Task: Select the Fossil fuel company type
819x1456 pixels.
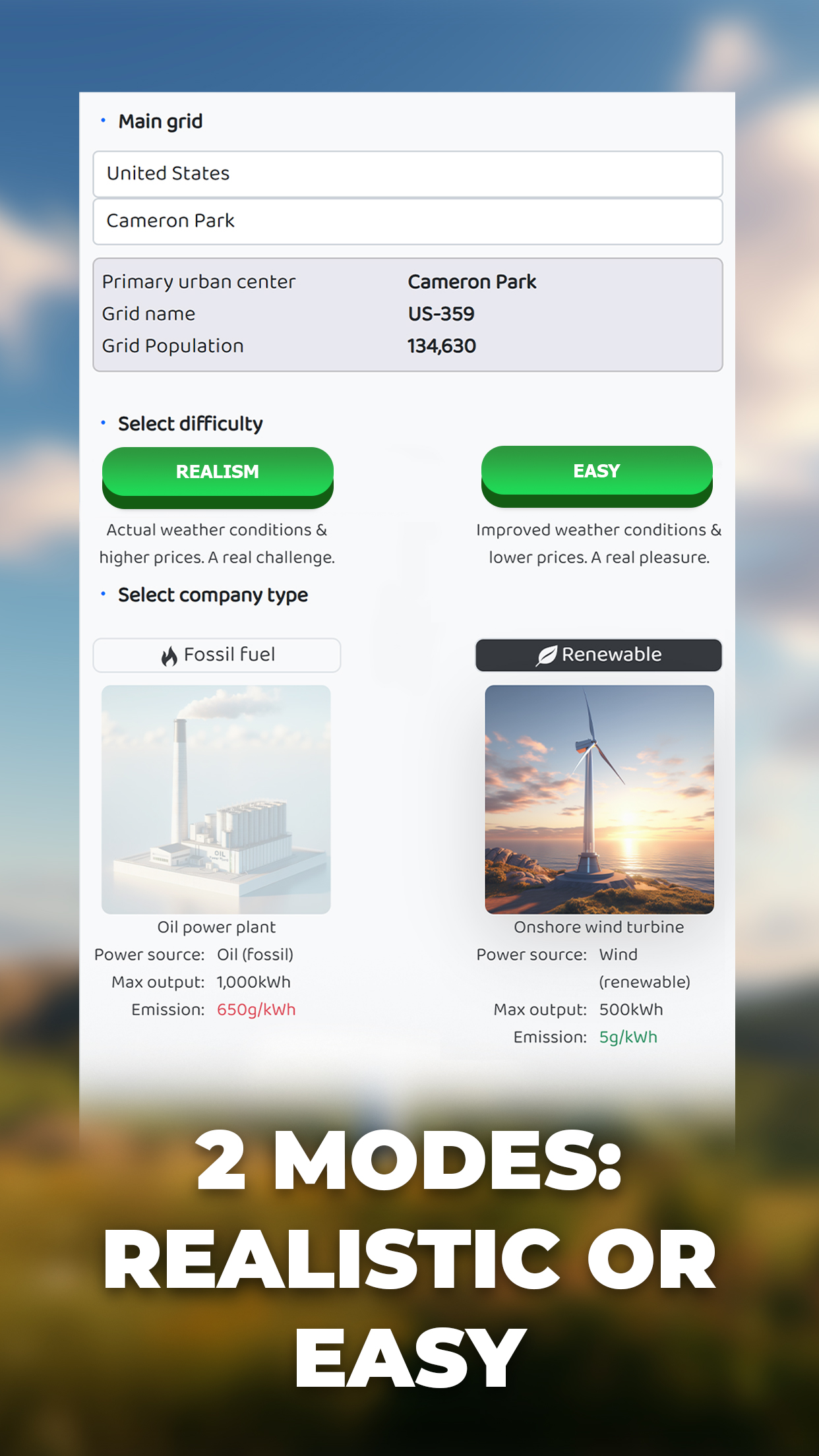Action: coord(217,655)
